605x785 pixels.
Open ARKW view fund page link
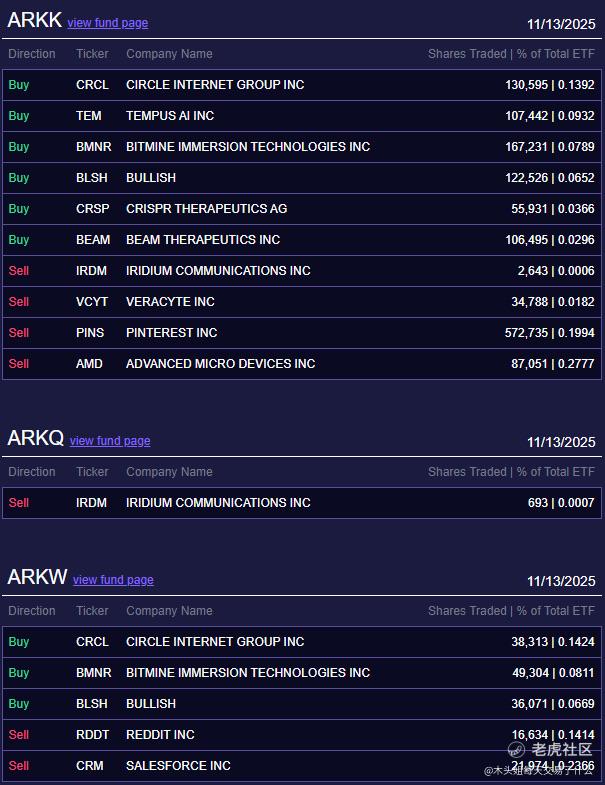click(x=113, y=580)
